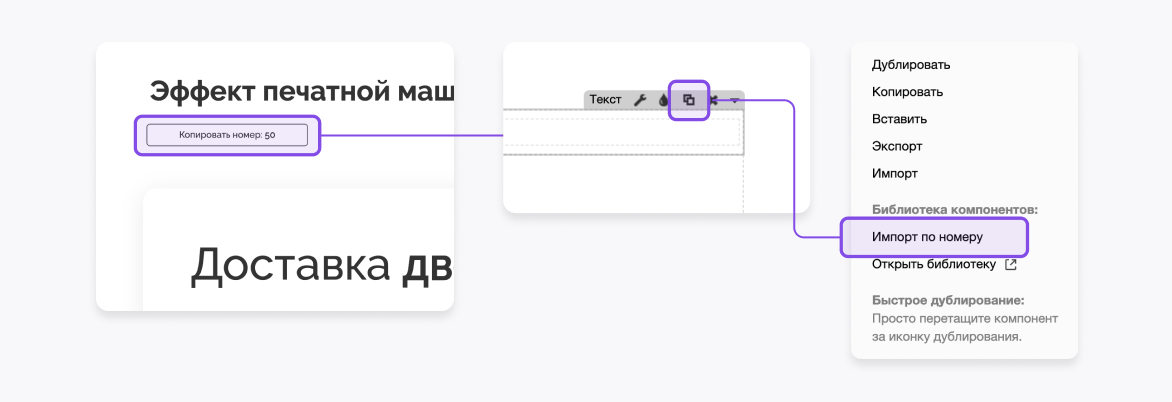Click the Эффект печатной машинки heading
The image size is (1172, 402).
pyautogui.click(x=301, y=91)
